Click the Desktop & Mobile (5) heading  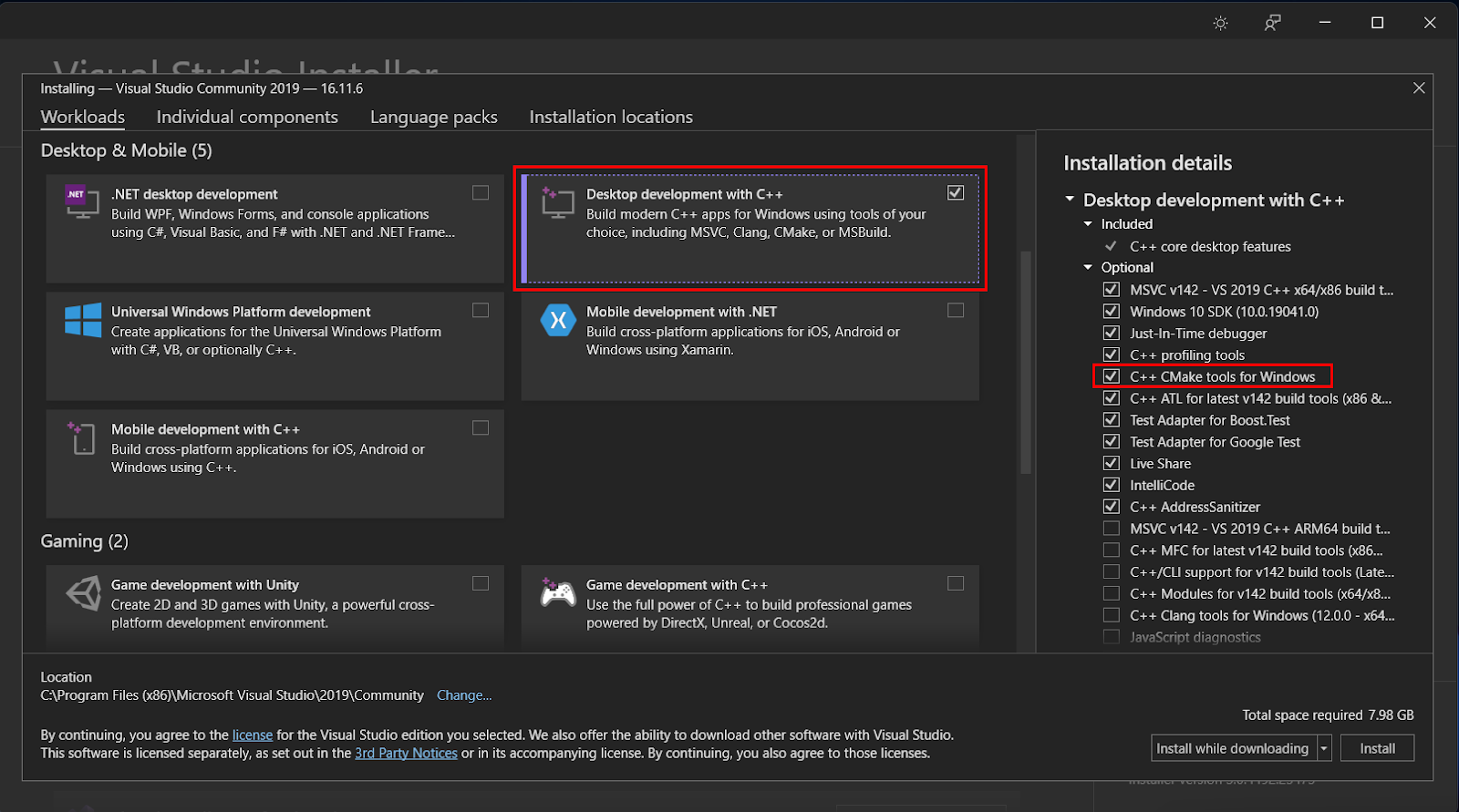point(126,150)
